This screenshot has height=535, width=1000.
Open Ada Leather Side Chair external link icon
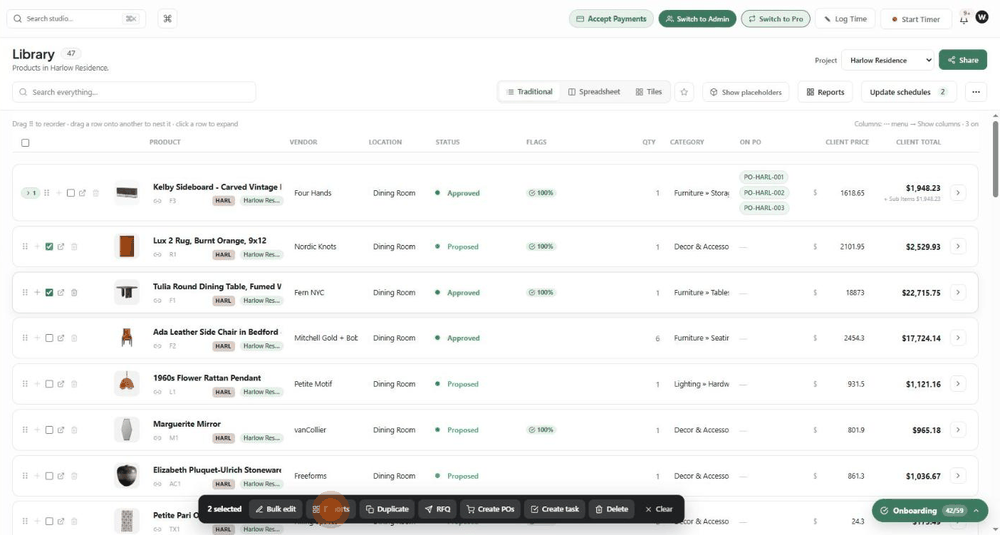click(61, 338)
